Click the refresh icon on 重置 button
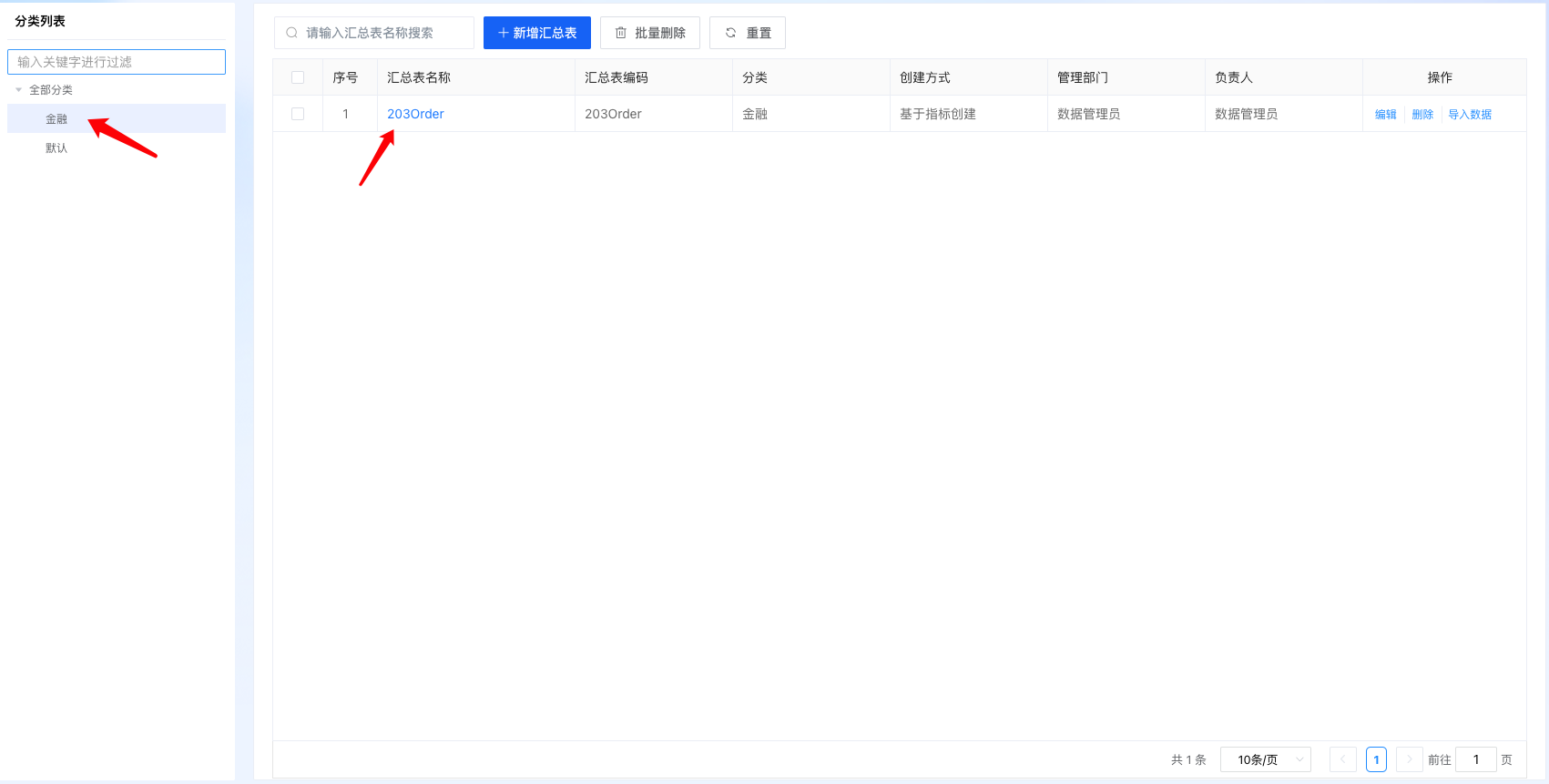Viewport: 1549px width, 784px height. point(730,33)
